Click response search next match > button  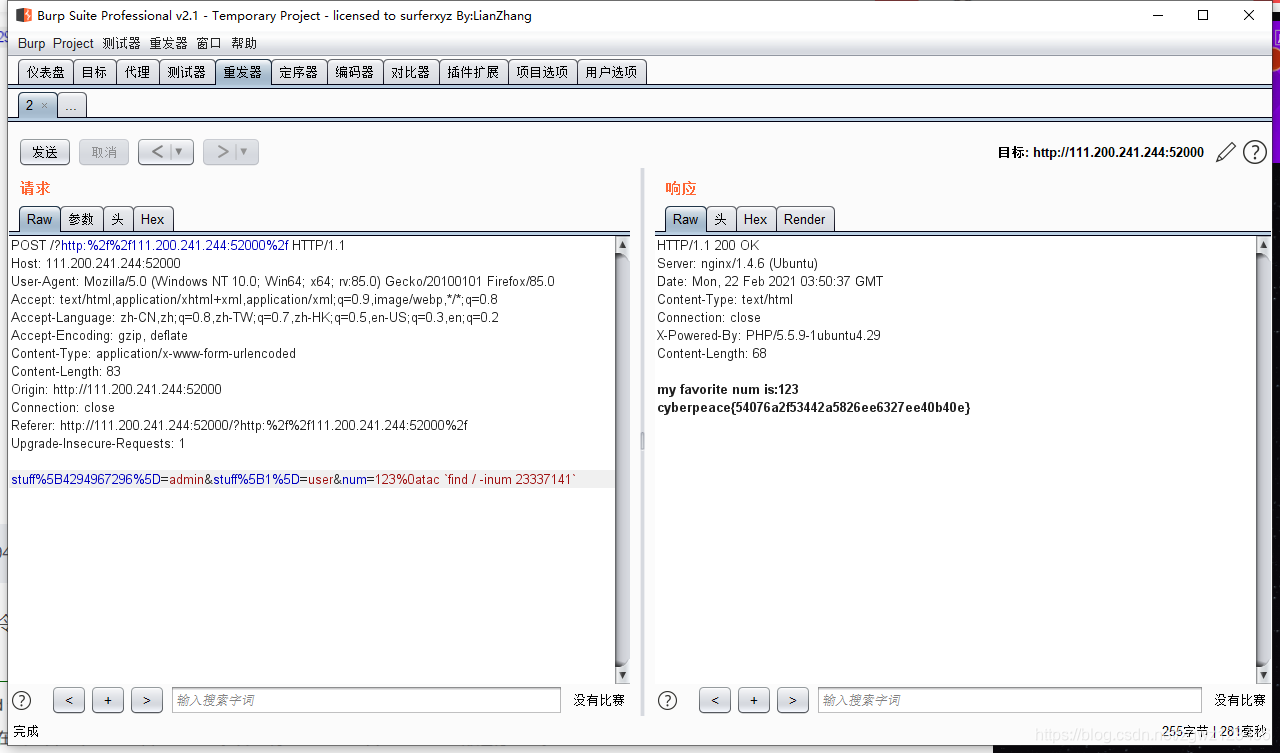tap(792, 700)
